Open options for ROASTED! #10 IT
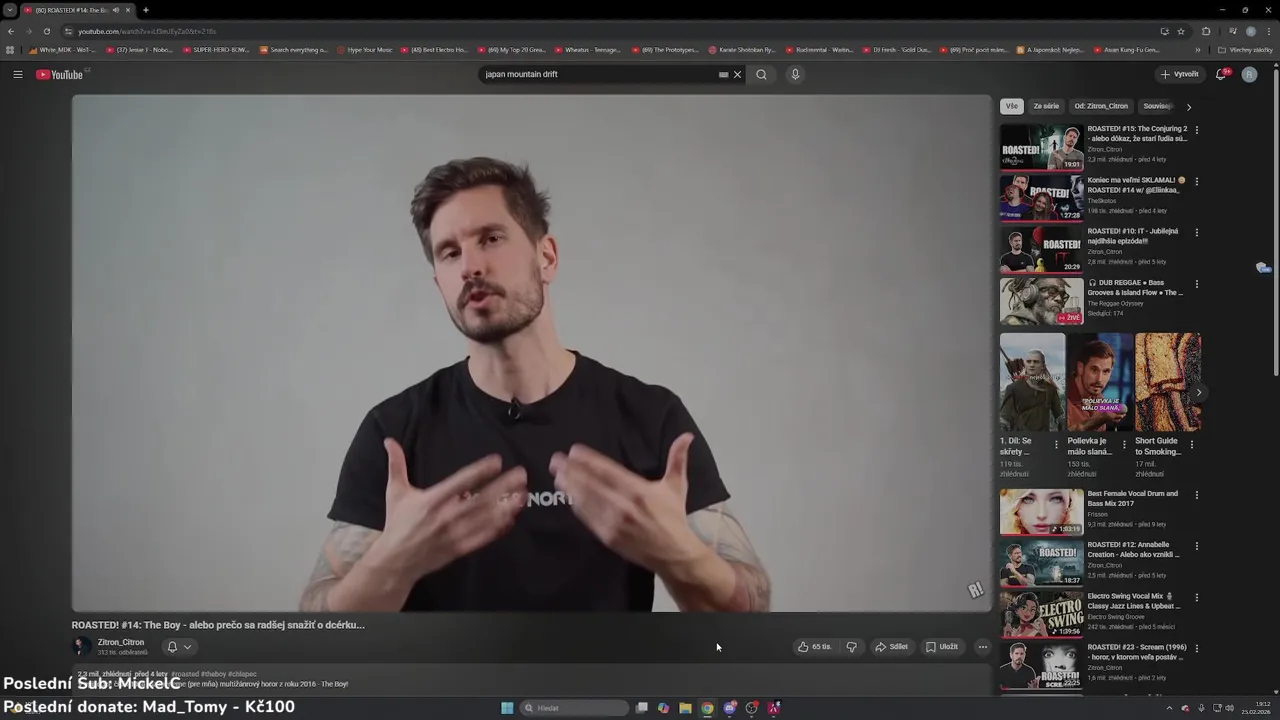Image resolution: width=1280 pixels, height=720 pixels. tap(1196, 232)
